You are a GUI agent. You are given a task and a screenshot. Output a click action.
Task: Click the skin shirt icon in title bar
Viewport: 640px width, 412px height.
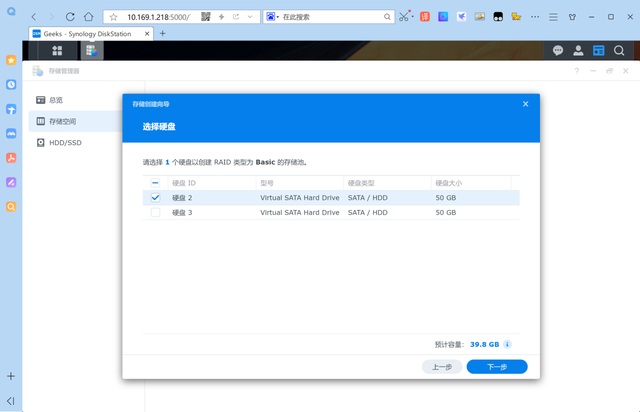(x=572, y=17)
